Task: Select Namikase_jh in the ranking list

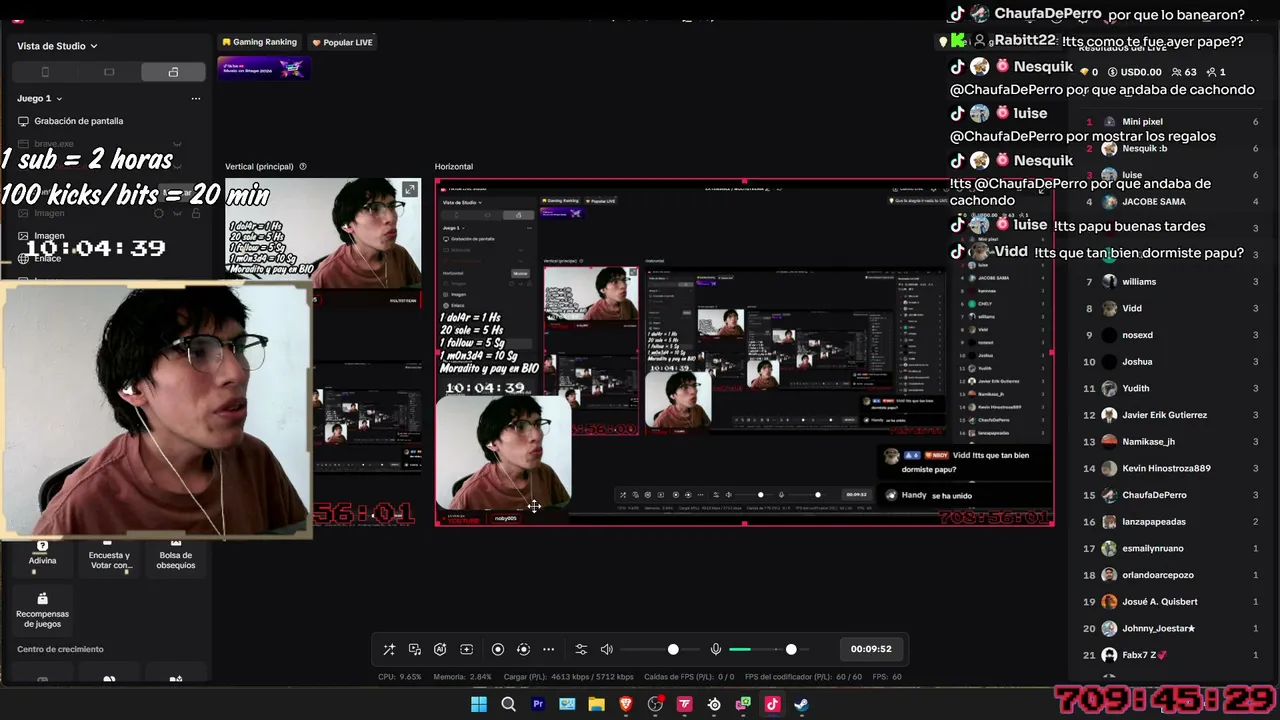Action: (1172, 442)
